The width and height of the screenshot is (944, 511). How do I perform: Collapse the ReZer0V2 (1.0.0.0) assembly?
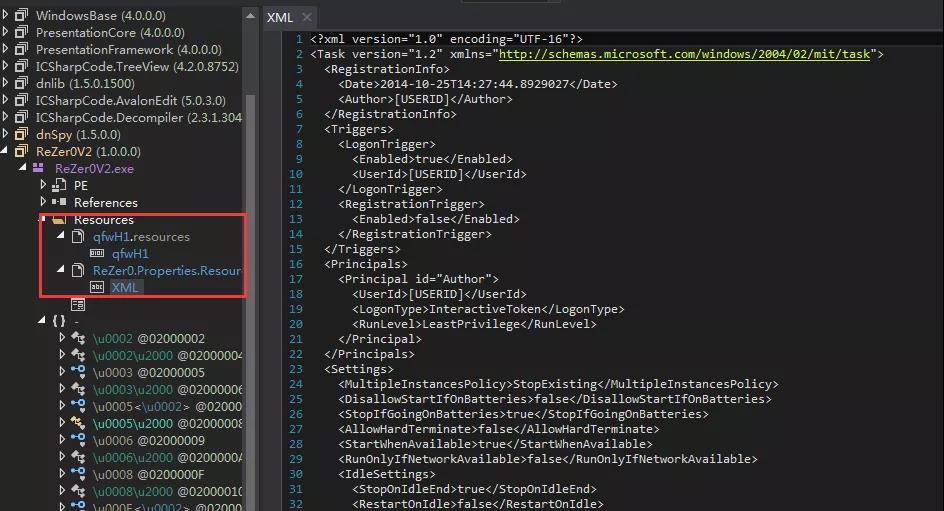(6, 151)
